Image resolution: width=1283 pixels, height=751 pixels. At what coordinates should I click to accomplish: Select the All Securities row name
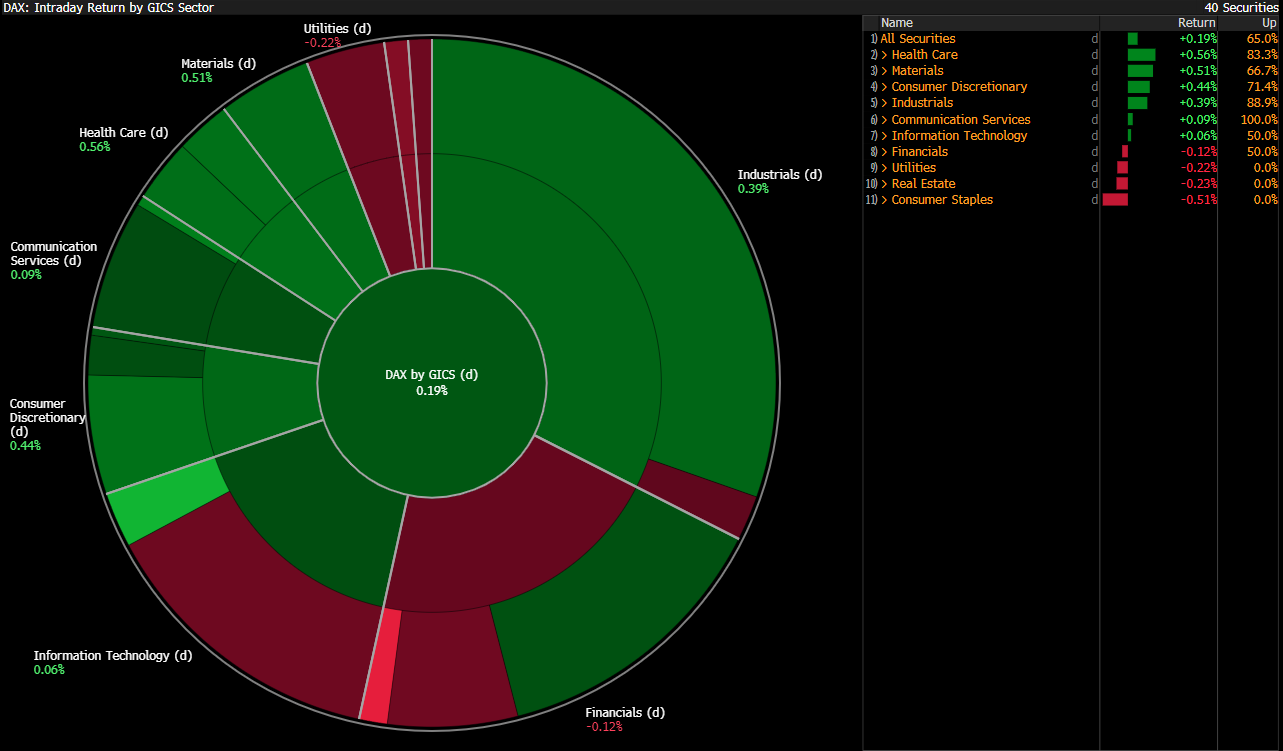point(918,39)
